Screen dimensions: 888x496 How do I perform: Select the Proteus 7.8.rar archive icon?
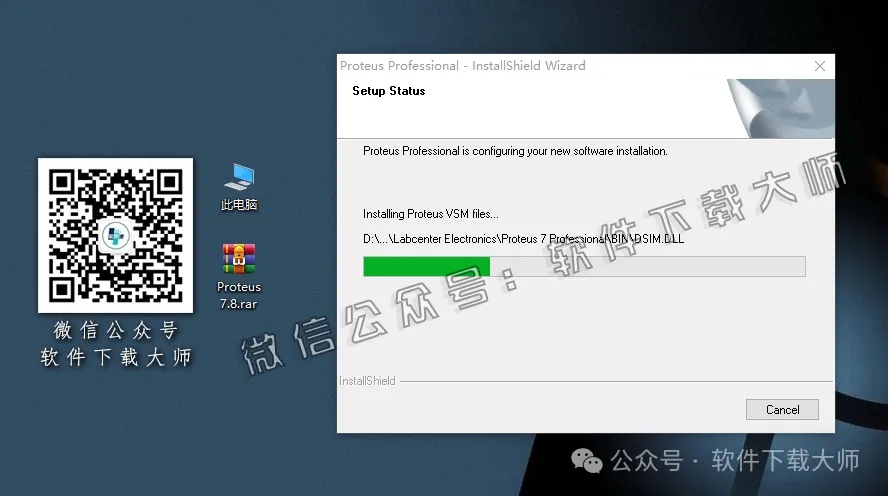coord(239,258)
